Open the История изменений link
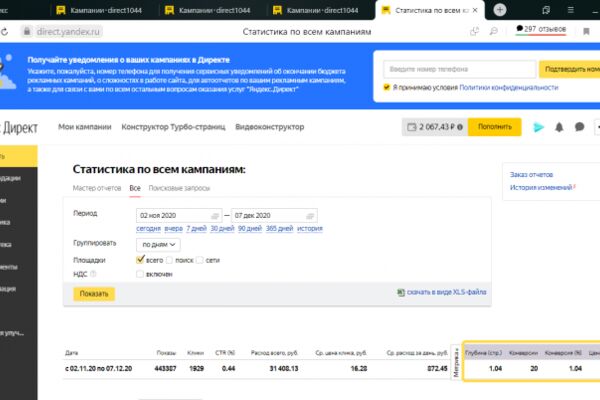600x400 pixels. (x=541, y=187)
